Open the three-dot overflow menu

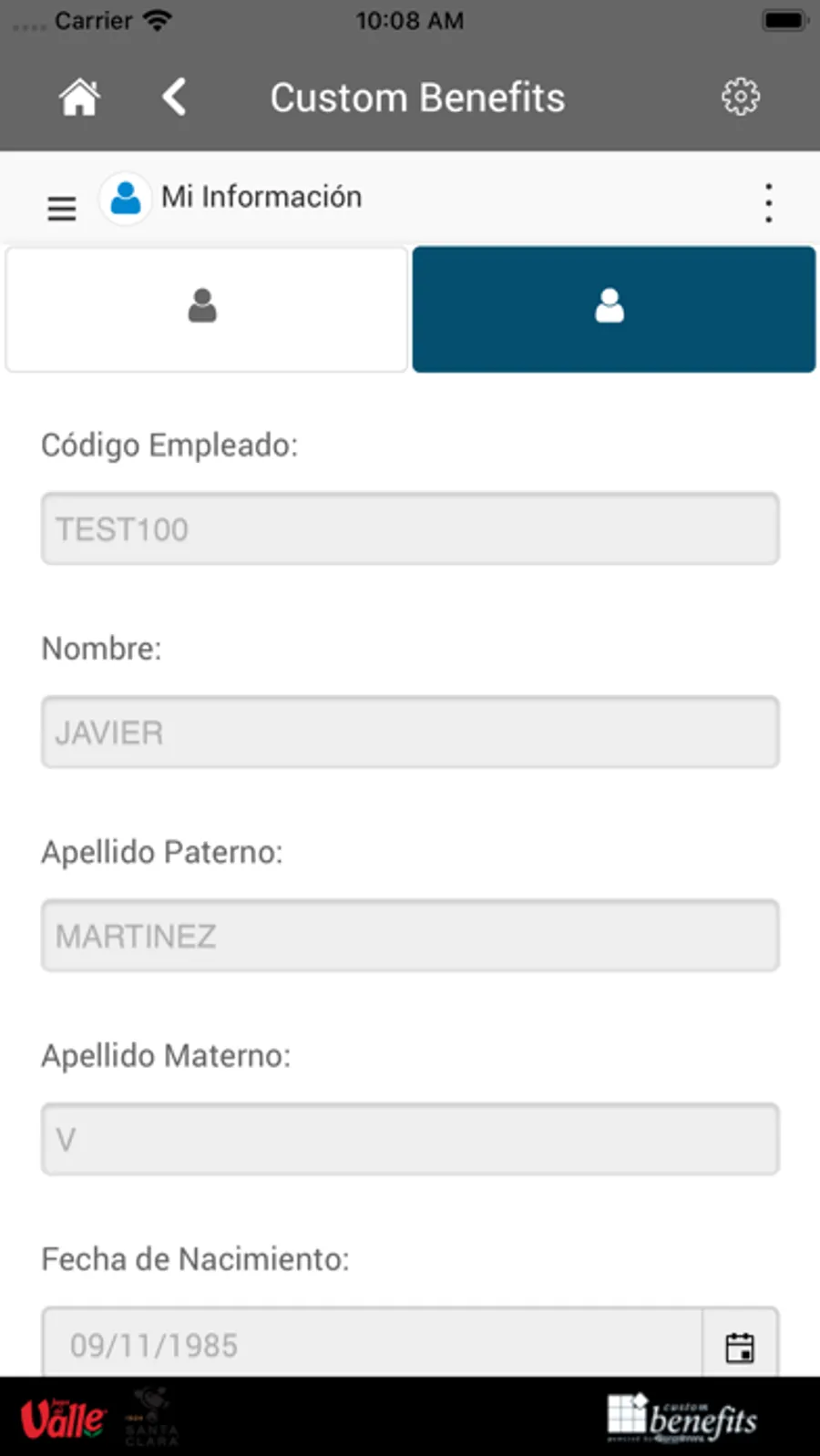click(768, 202)
